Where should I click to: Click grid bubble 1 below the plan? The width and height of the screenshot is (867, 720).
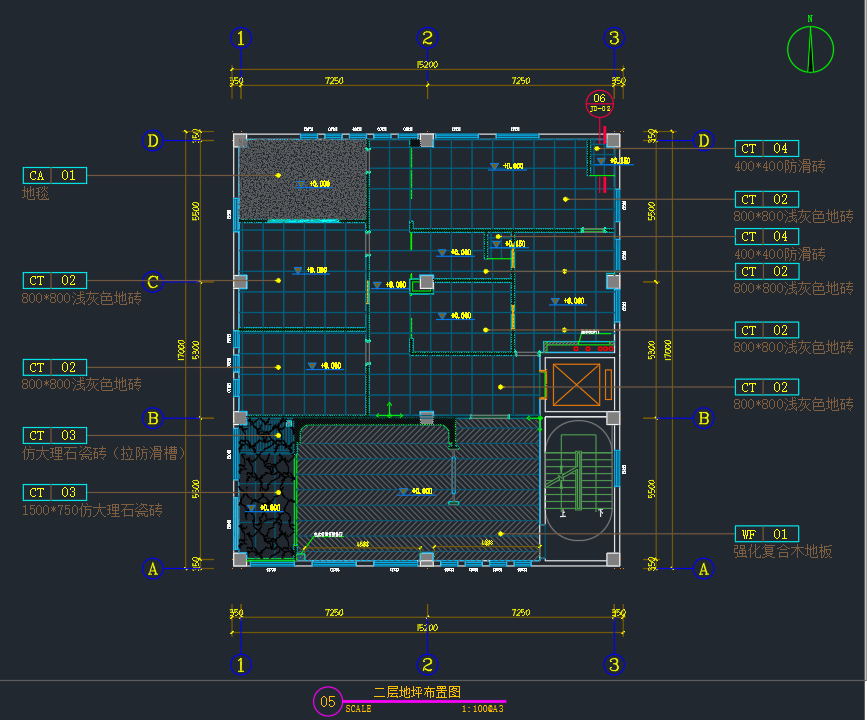pyautogui.click(x=241, y=665)
